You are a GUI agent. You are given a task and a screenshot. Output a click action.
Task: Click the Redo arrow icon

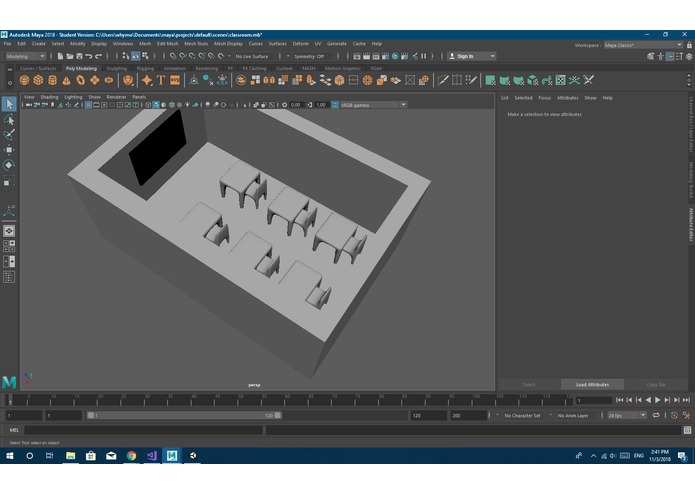99,56
